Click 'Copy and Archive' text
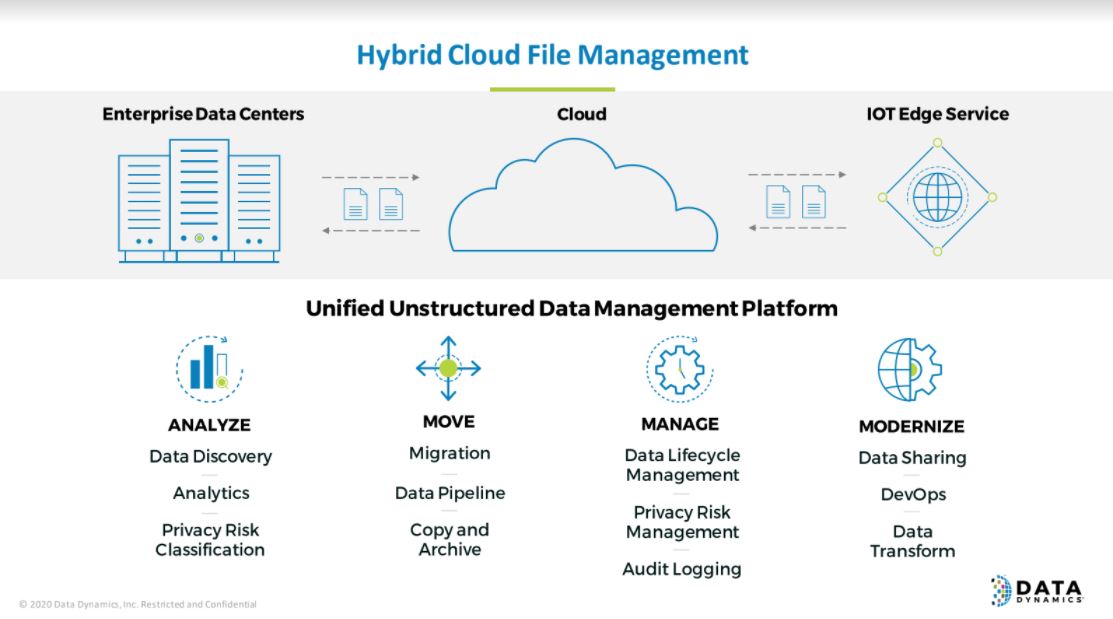 point(449,539)
